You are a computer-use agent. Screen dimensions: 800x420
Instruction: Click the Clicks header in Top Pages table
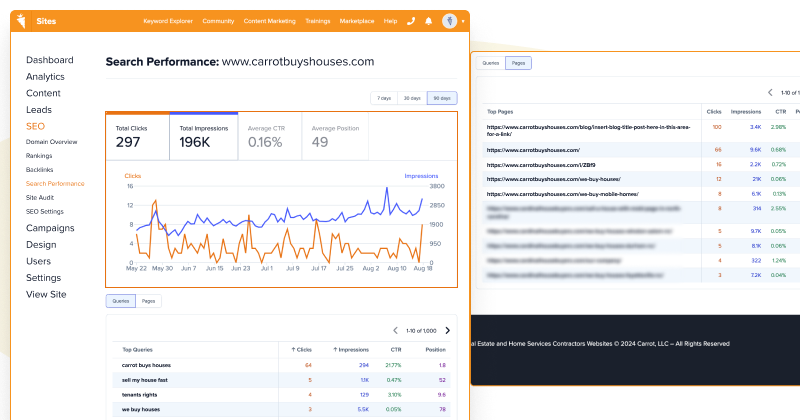(x=714, y=111)
